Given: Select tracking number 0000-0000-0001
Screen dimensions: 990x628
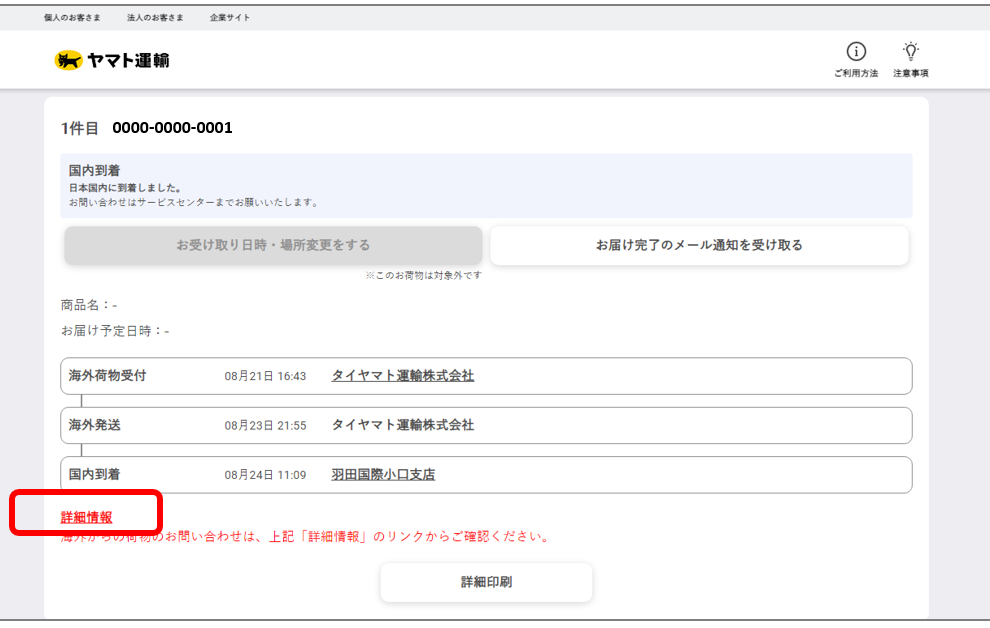Looking at the screenshot, I should (170, 128).
